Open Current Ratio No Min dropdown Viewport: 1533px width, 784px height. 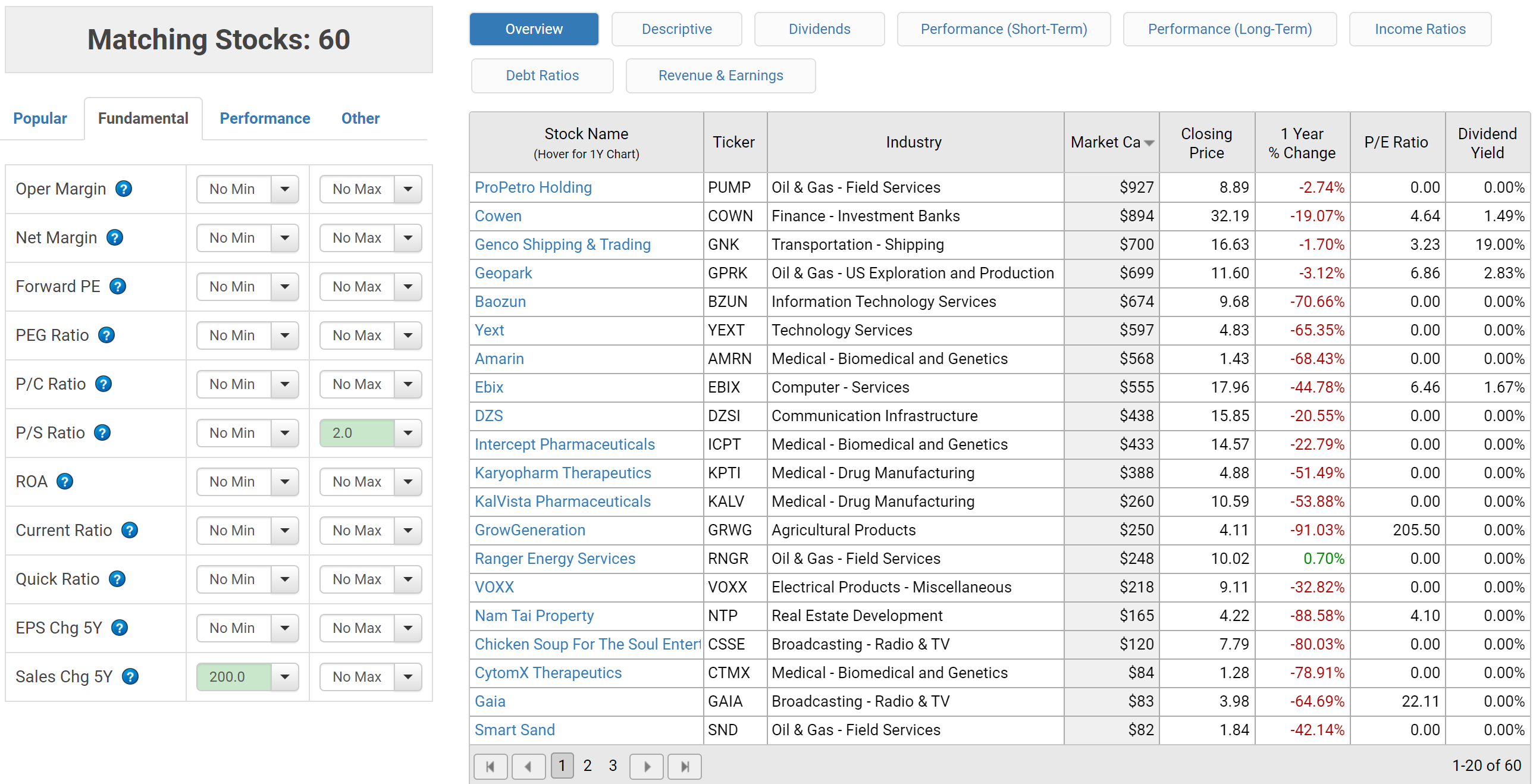285,531
